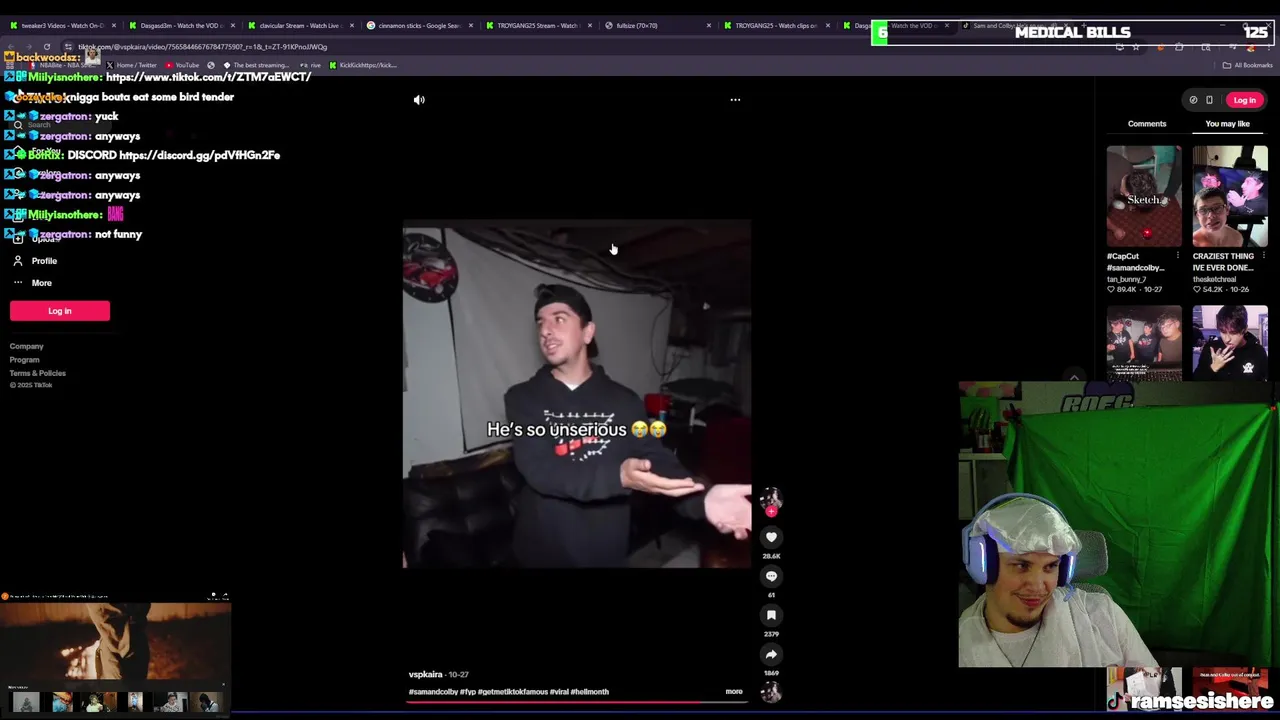The image size is (1280, 720).
Task: Open Profile in the TikTok sidebar
Action: point(34,261)
